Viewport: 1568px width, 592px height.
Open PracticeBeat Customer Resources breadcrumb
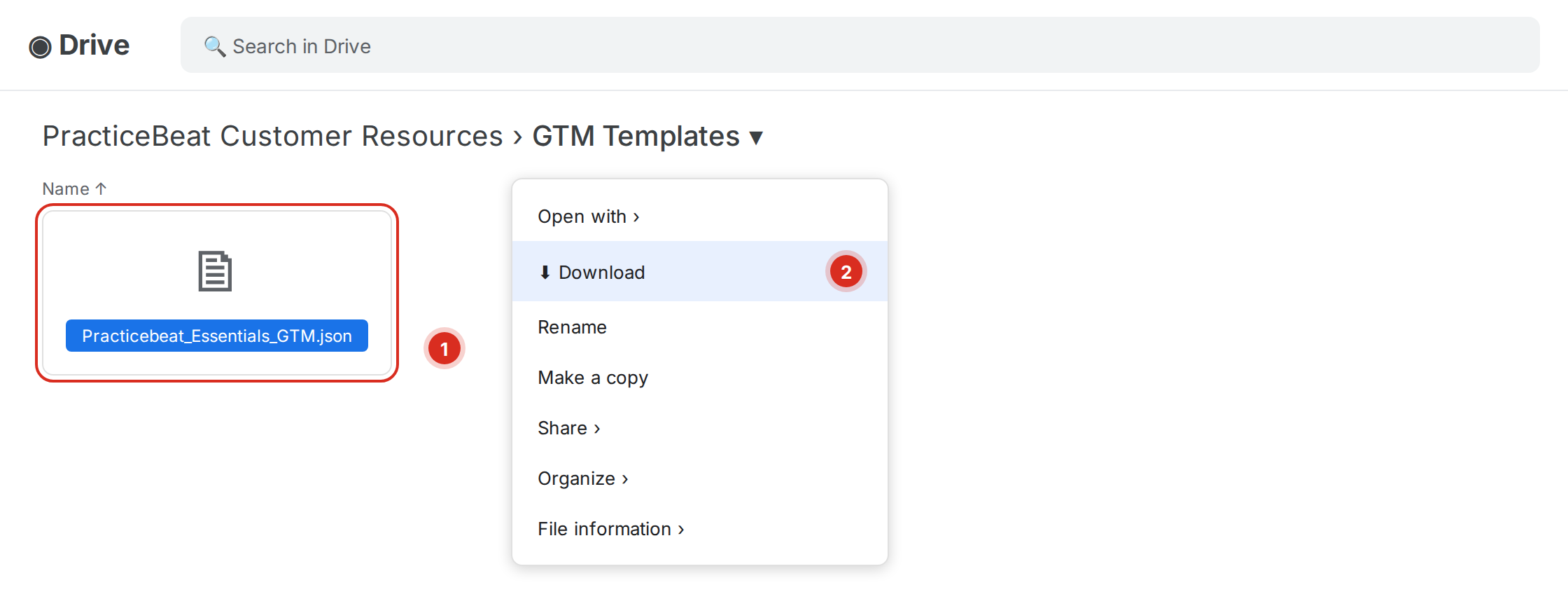272,136
